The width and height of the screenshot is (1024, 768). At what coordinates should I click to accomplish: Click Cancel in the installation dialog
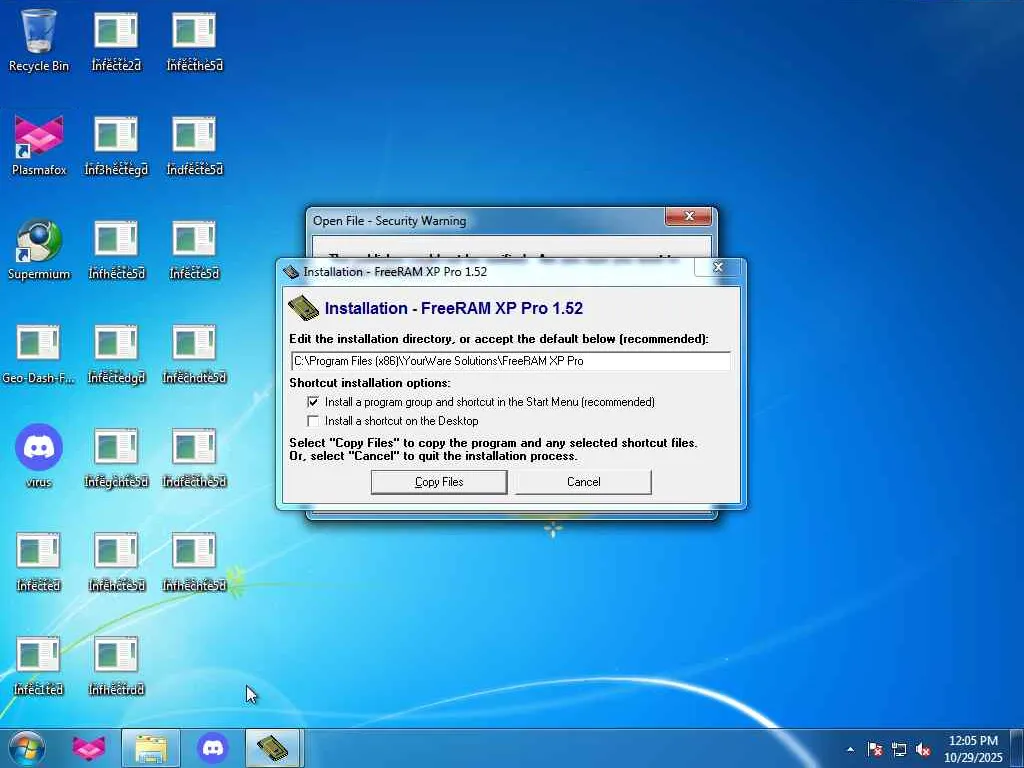(583, 482)
